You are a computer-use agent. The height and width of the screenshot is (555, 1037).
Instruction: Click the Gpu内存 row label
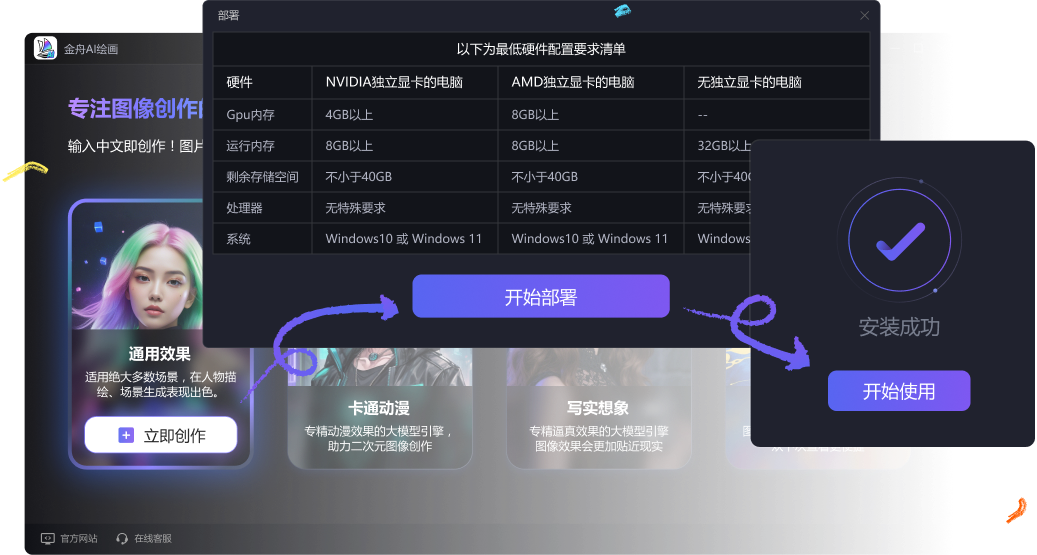(x=250, y=114)
